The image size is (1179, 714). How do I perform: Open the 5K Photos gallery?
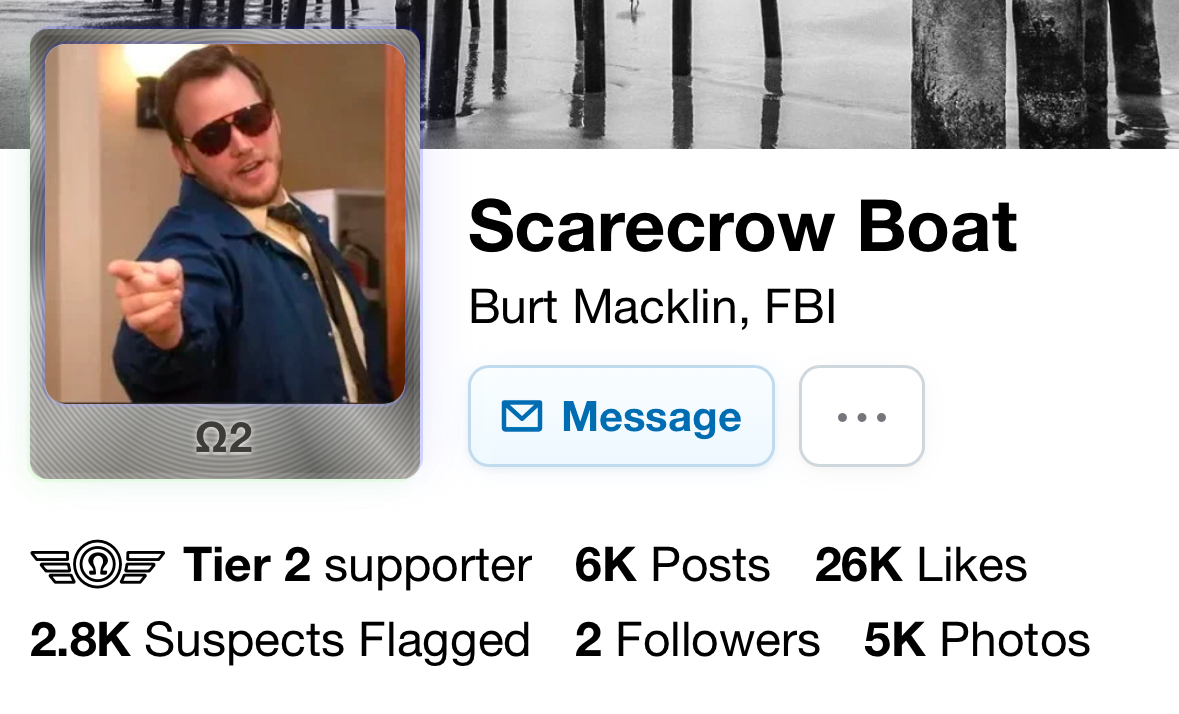[x=977, y=640]
